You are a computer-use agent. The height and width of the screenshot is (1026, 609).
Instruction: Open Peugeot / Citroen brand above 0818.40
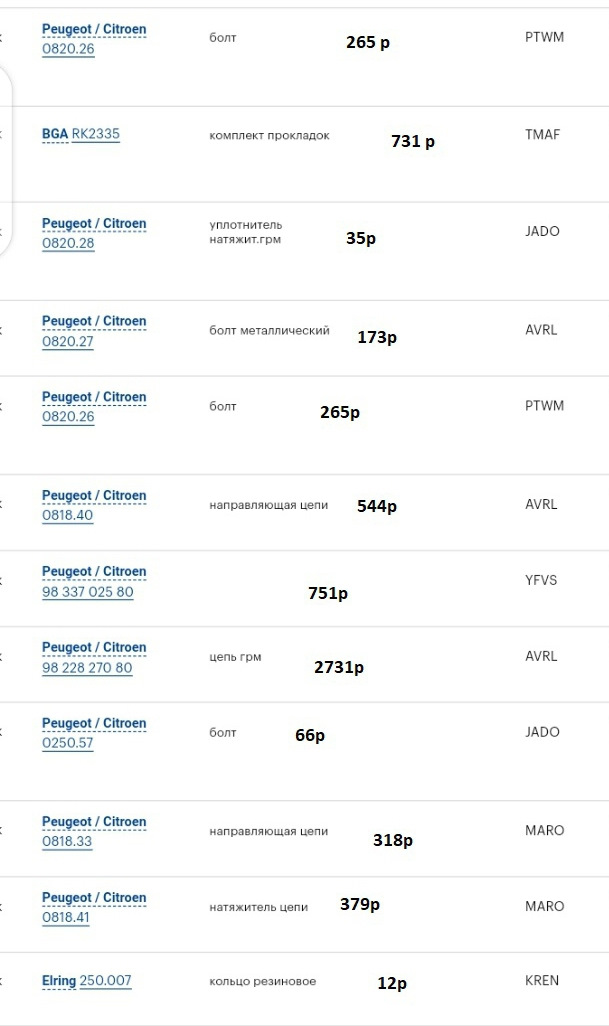pos(94,496)
